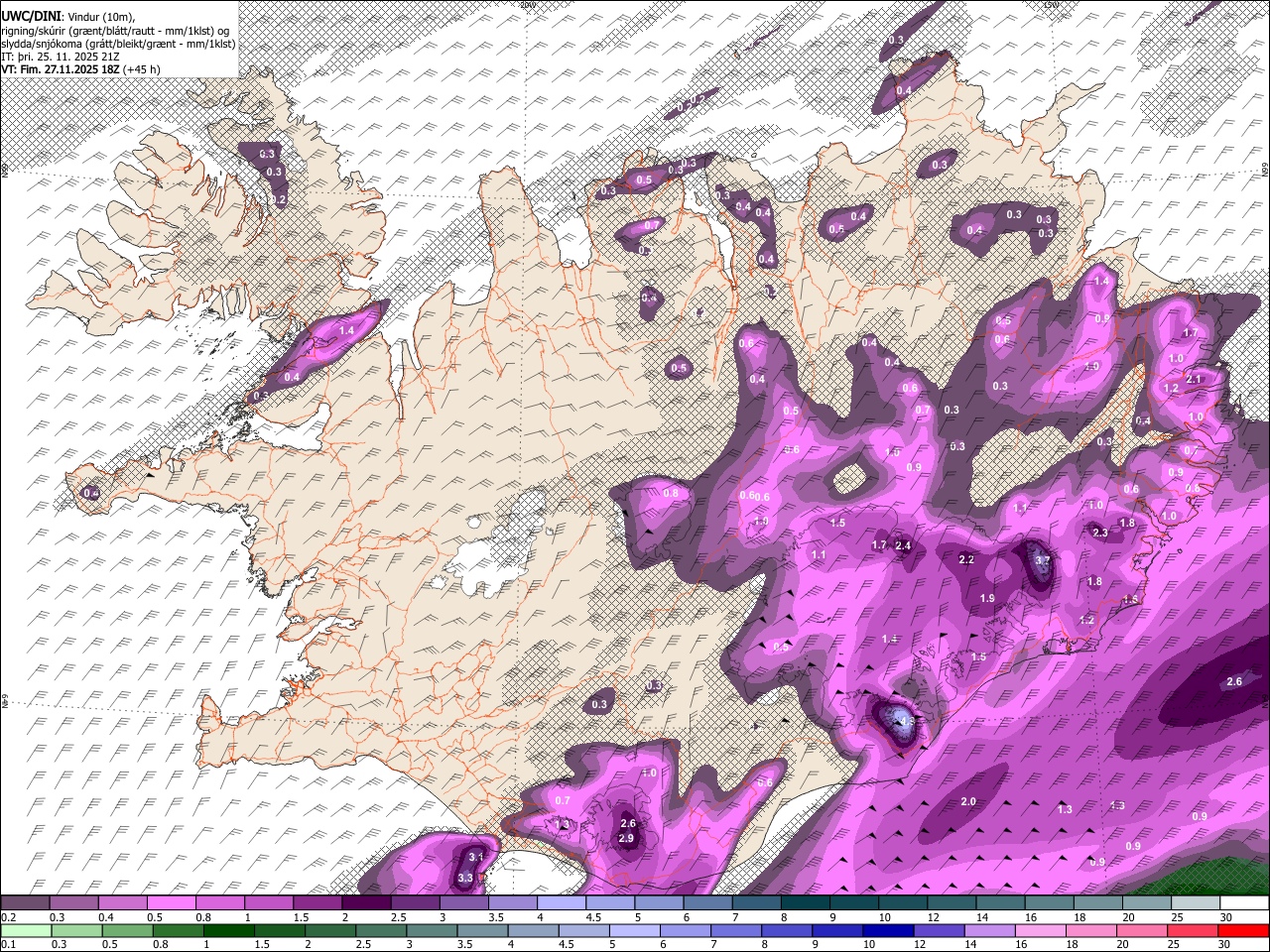Click the 2.0 value over the southeast sea

pos(968,801)
